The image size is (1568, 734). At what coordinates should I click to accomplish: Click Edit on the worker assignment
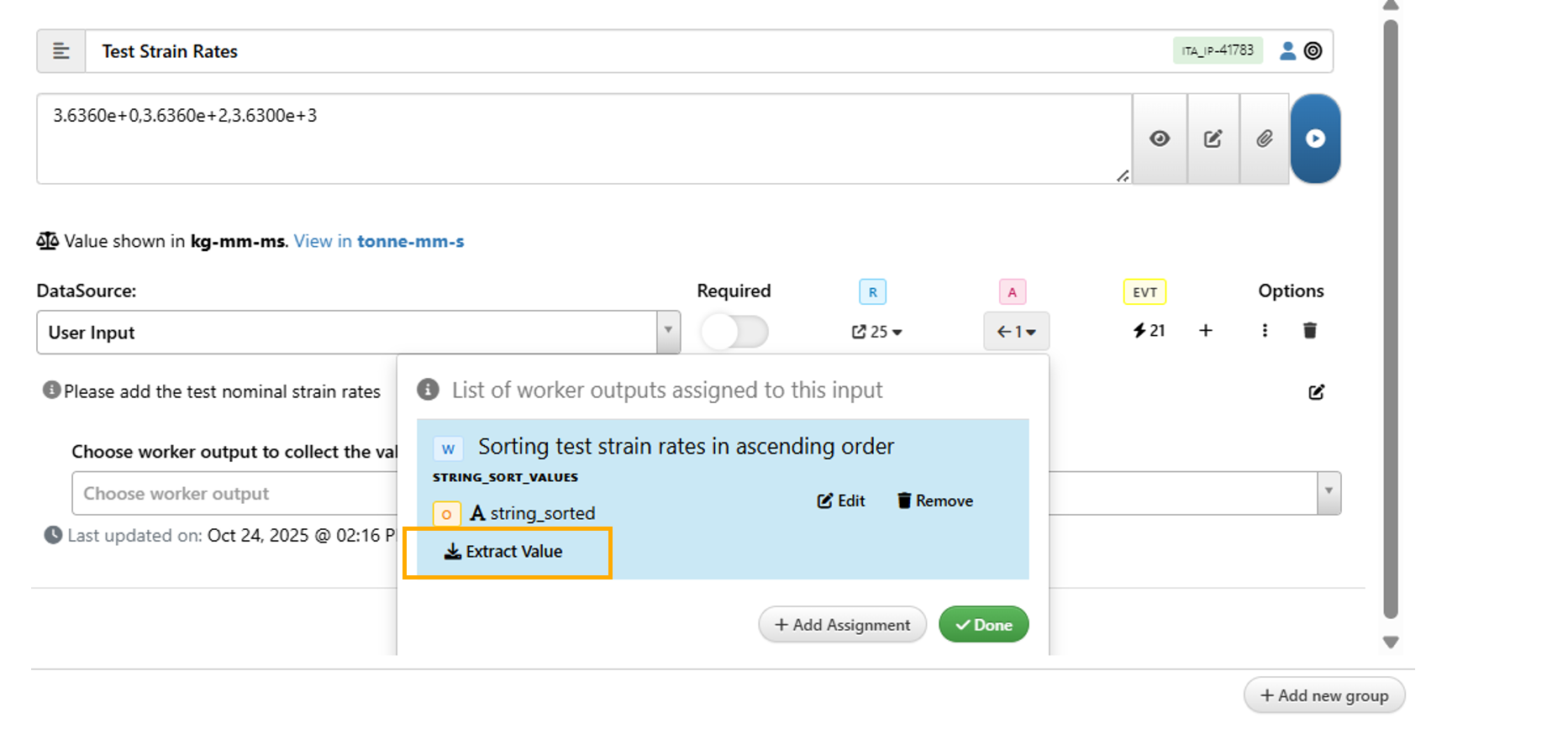[x=841, y=501]
